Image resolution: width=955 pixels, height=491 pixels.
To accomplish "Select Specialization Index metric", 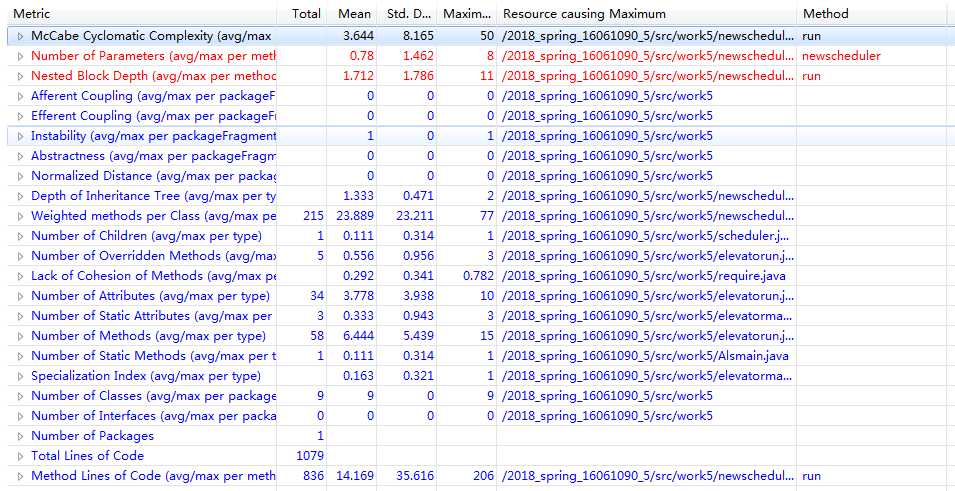I will (146, 376).
